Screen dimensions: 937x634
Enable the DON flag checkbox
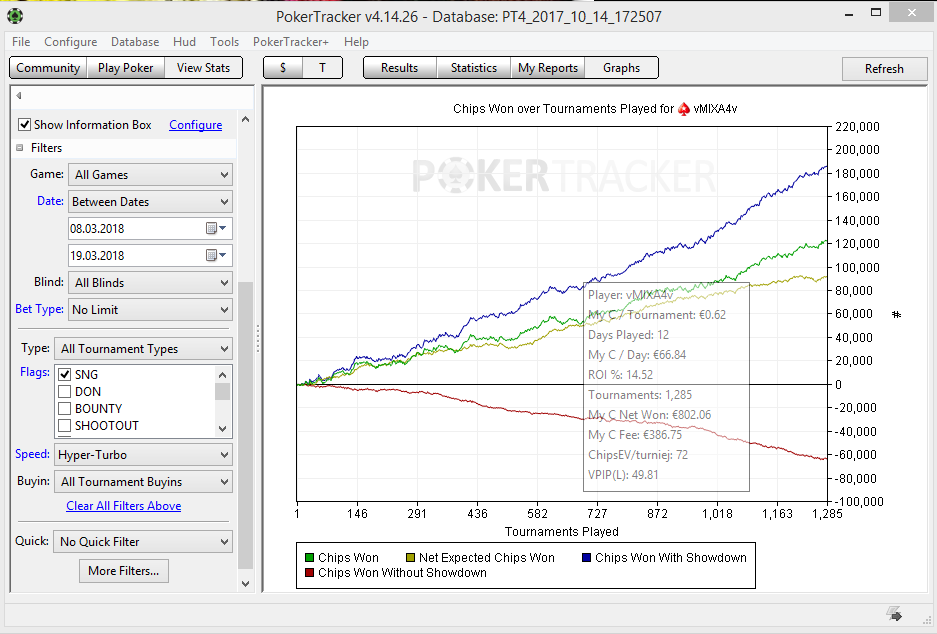(x=65, y=392)
